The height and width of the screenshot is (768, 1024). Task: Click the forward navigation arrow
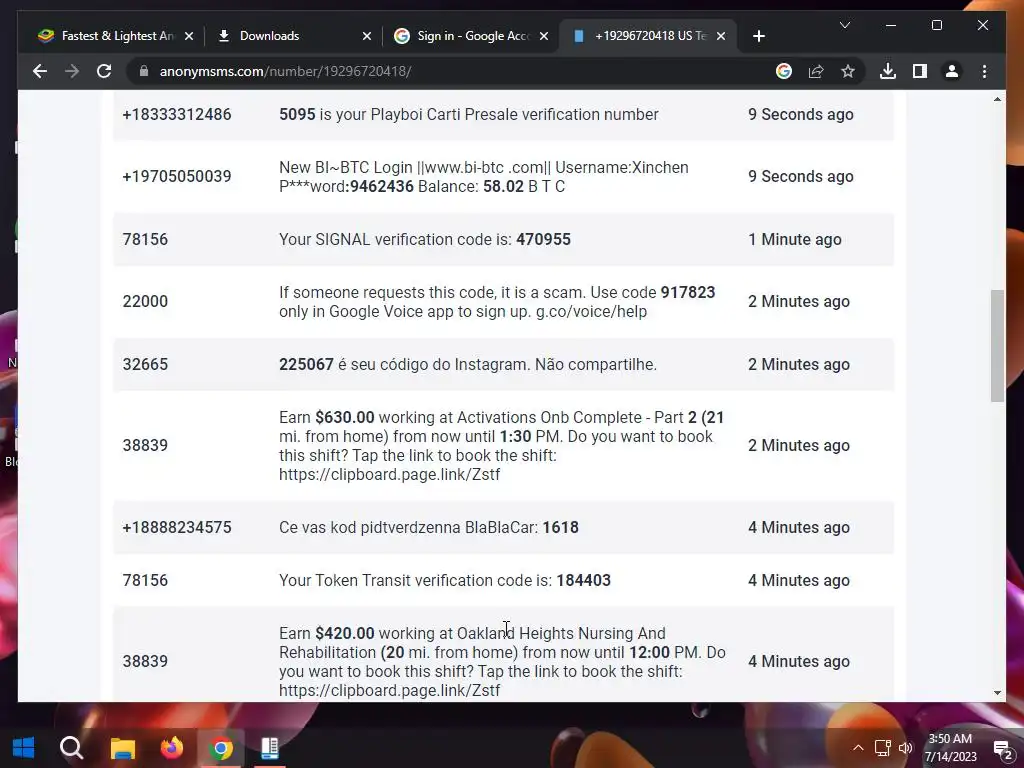point(72,71)
